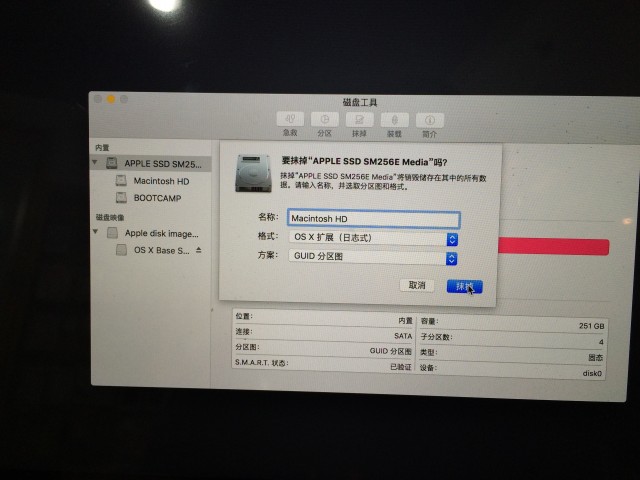Click the 固态 type value in info table
The image size is (640, 480).
pyautogui.click(x=596, y=358)
